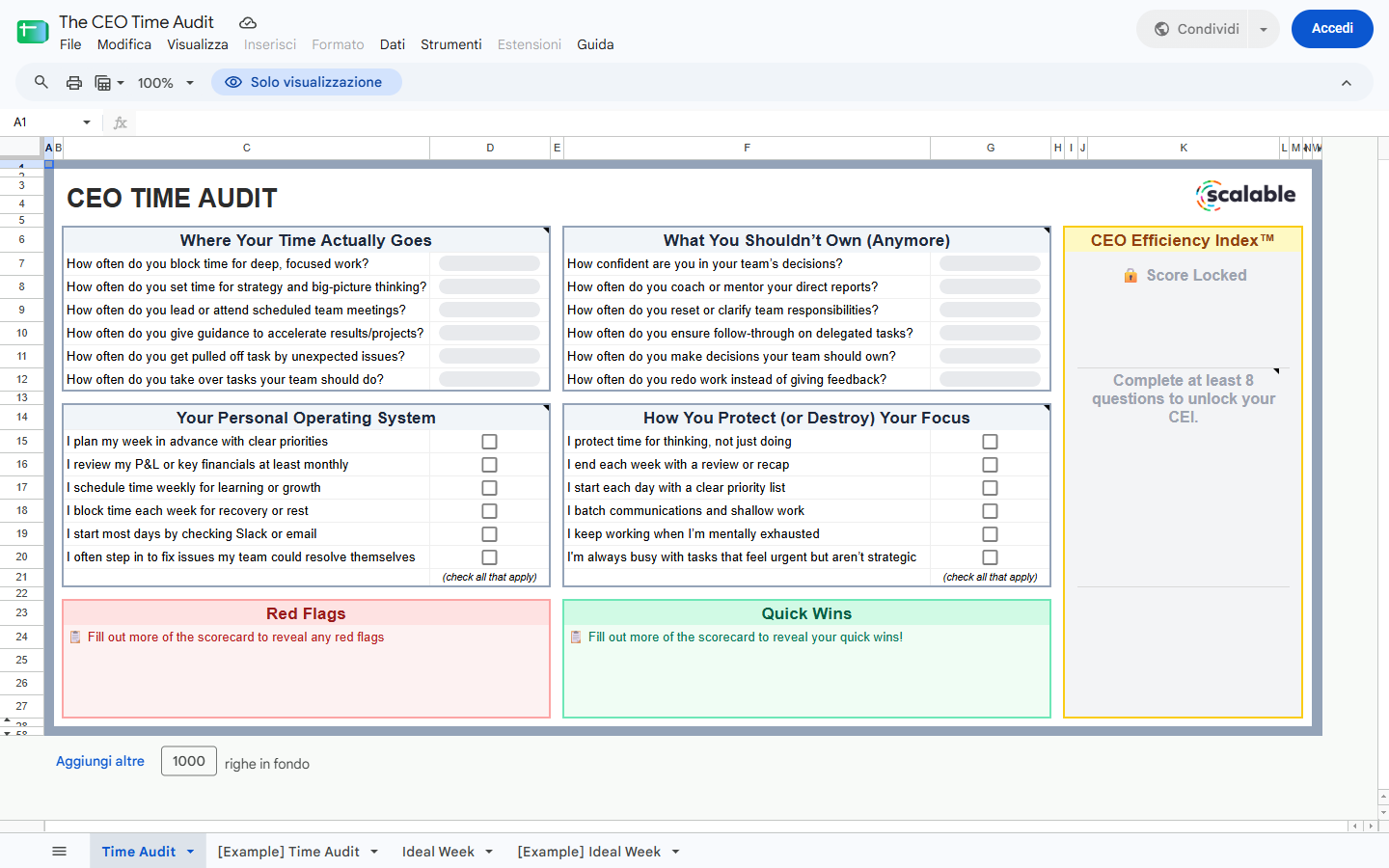The height and width of the screenshot is (868, 1389).
Task: Open the filter views table icon
Action: (102, 83)
